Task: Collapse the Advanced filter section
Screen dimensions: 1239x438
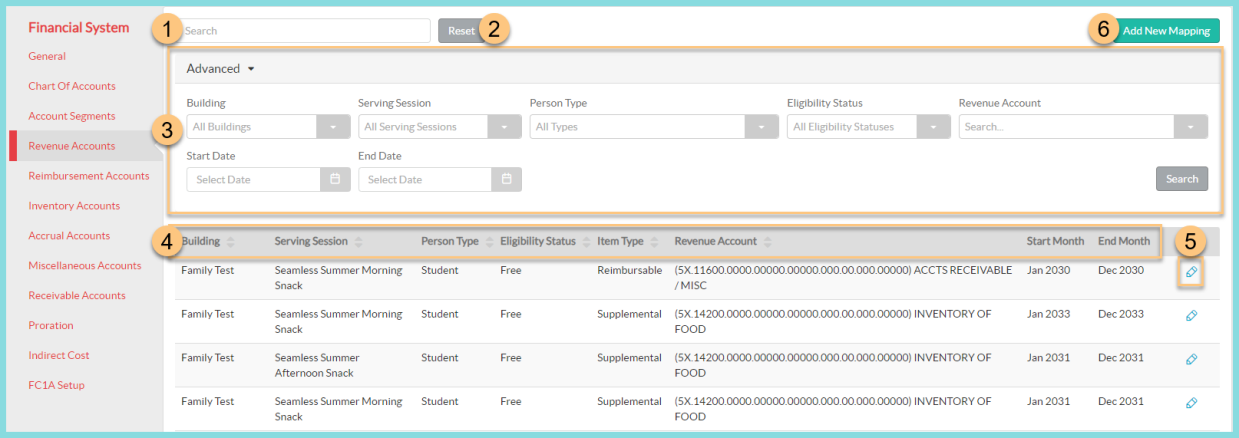Action: click(x=221, y=69)
